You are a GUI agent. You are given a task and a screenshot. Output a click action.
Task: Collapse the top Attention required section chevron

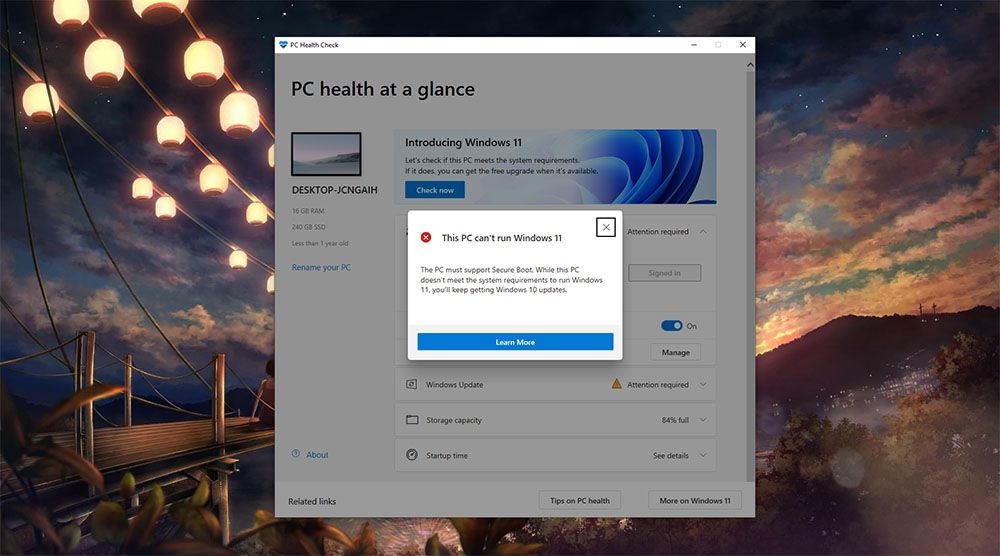(x=703, y=231)
